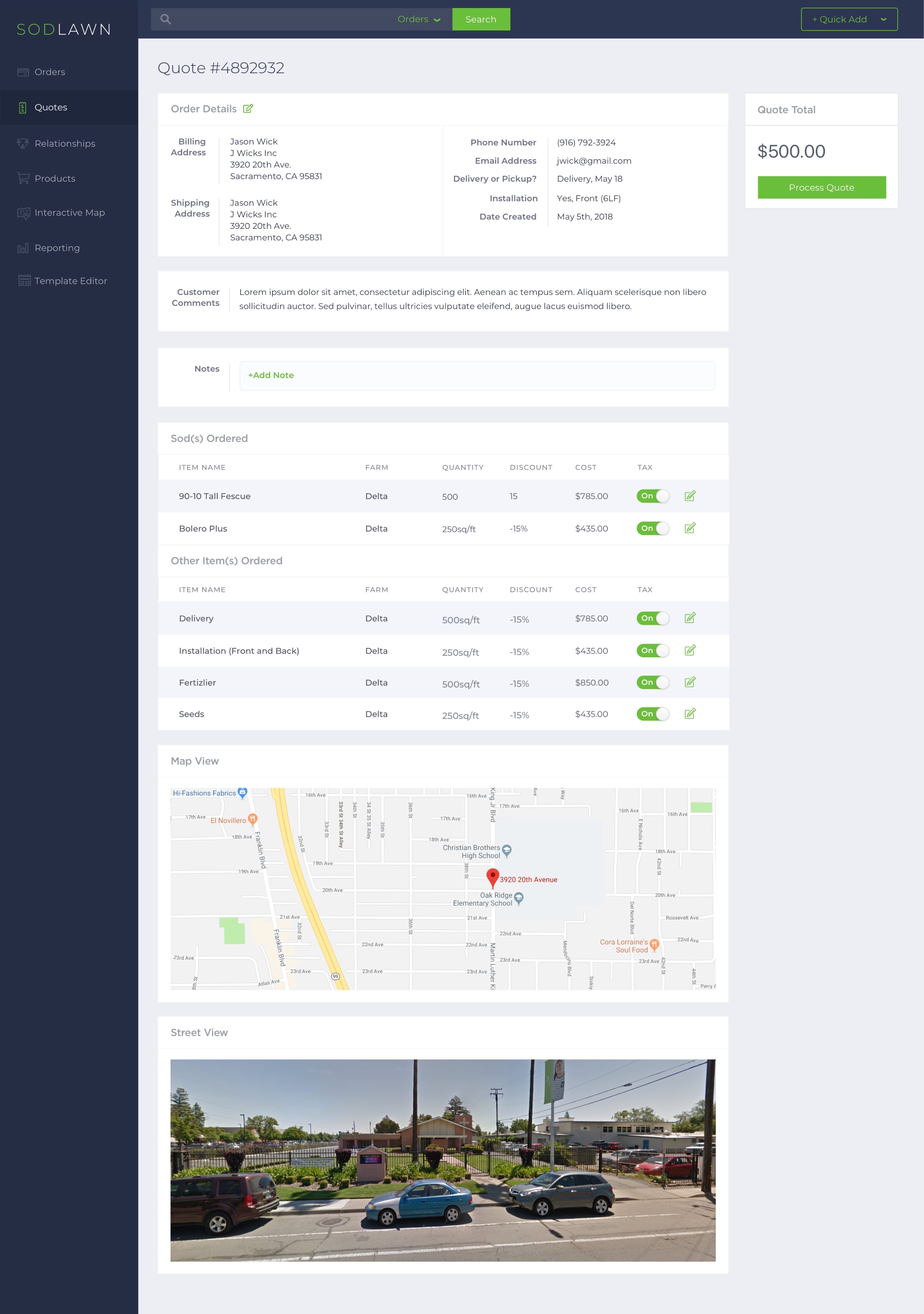Click the SODLAWN logo
924x1314 pixels.
64,29
